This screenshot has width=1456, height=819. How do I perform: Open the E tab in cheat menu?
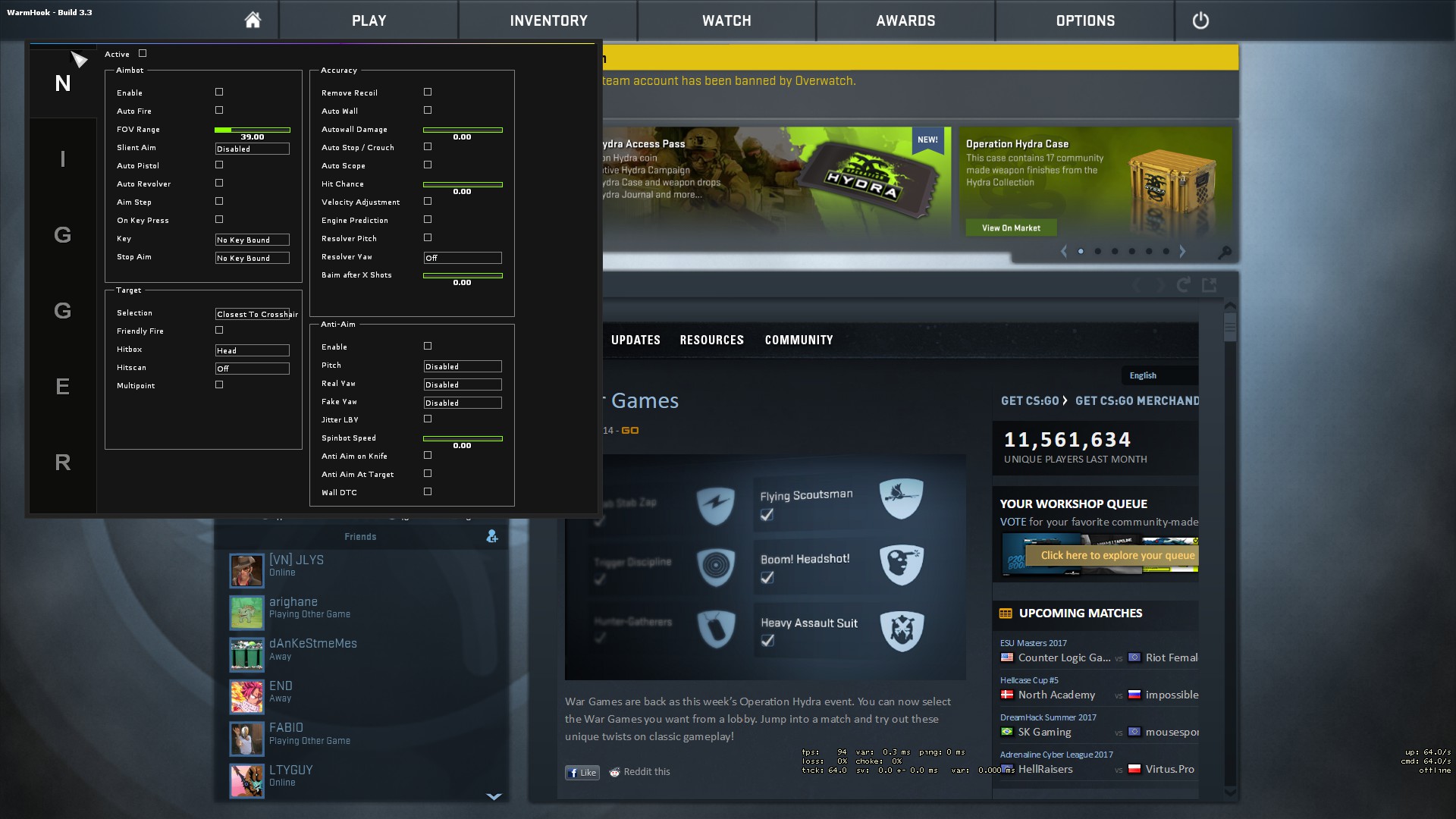[x=63, y=387]
